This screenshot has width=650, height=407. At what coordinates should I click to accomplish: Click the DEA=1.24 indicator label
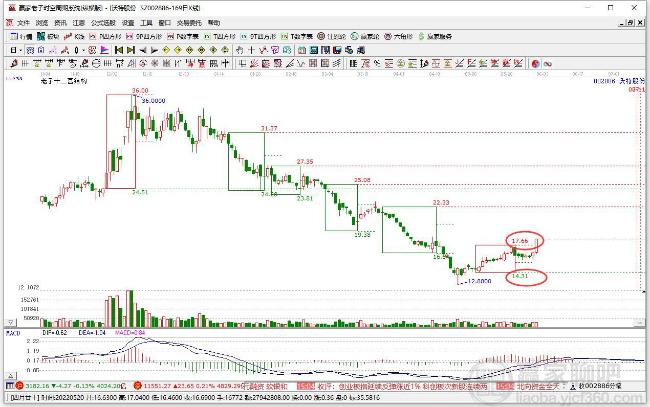point(92,332)
